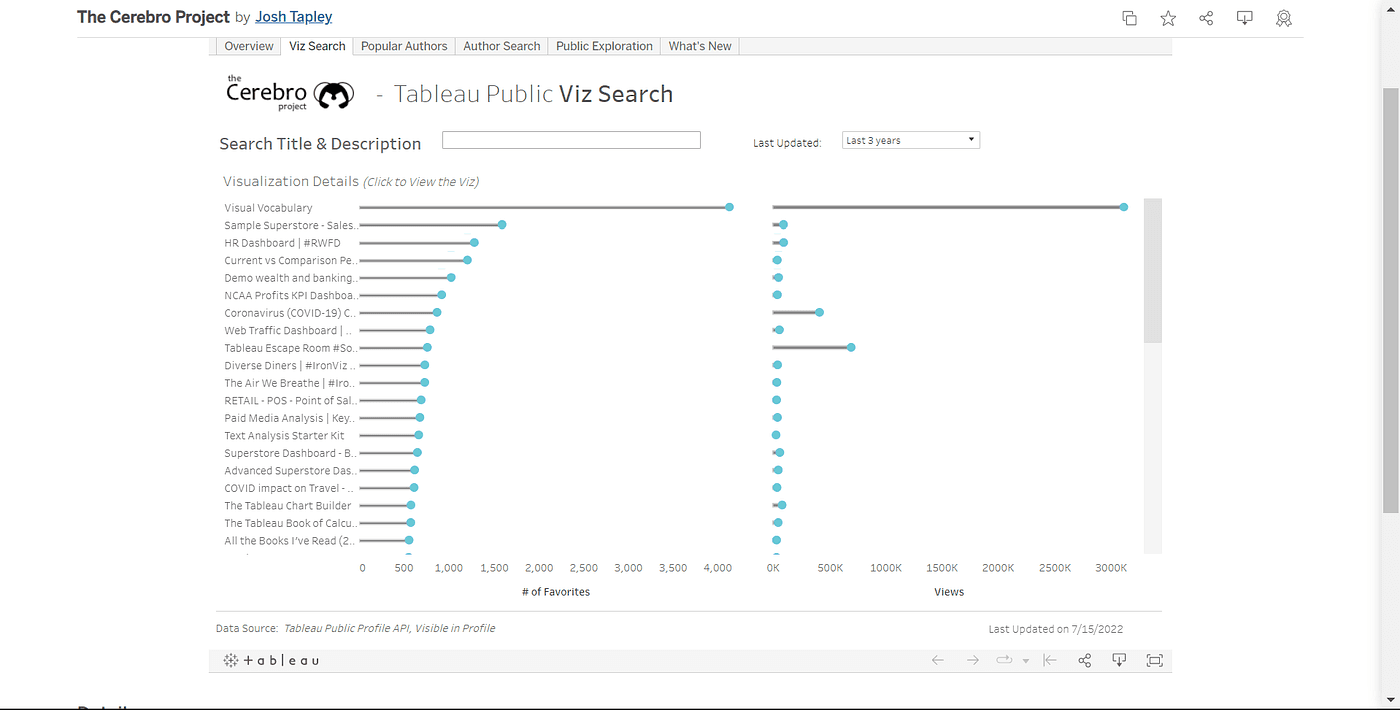Select The Air We Breathe row
Screen dimensions: 1400x710
[290, 383]
